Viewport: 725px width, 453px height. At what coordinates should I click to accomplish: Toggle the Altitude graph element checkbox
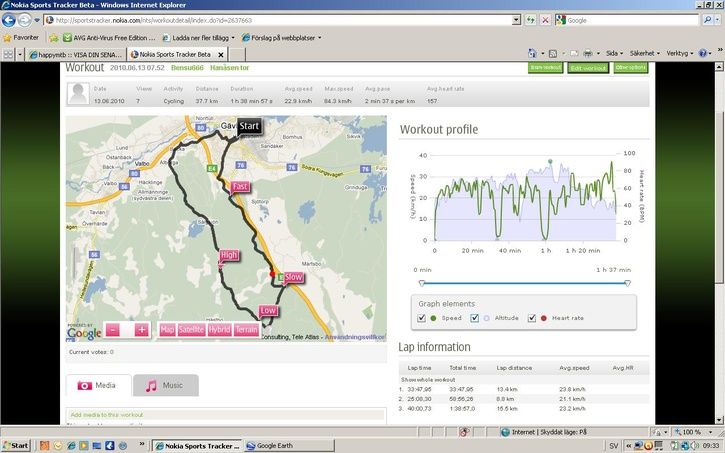[x=474, y=318]
